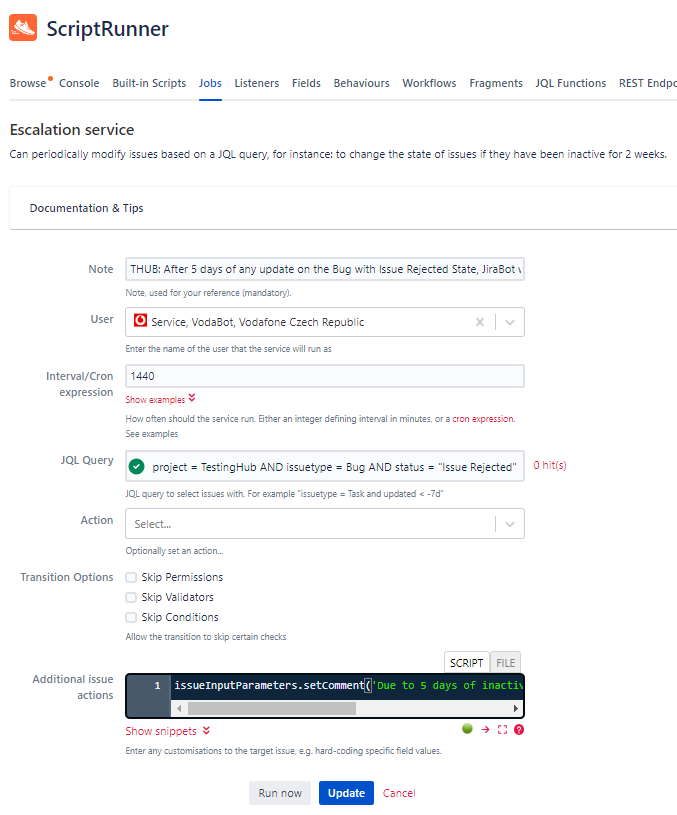Click the Run now button
The width and height of the screenshot is (677, 815).
(x=280, y=793)
